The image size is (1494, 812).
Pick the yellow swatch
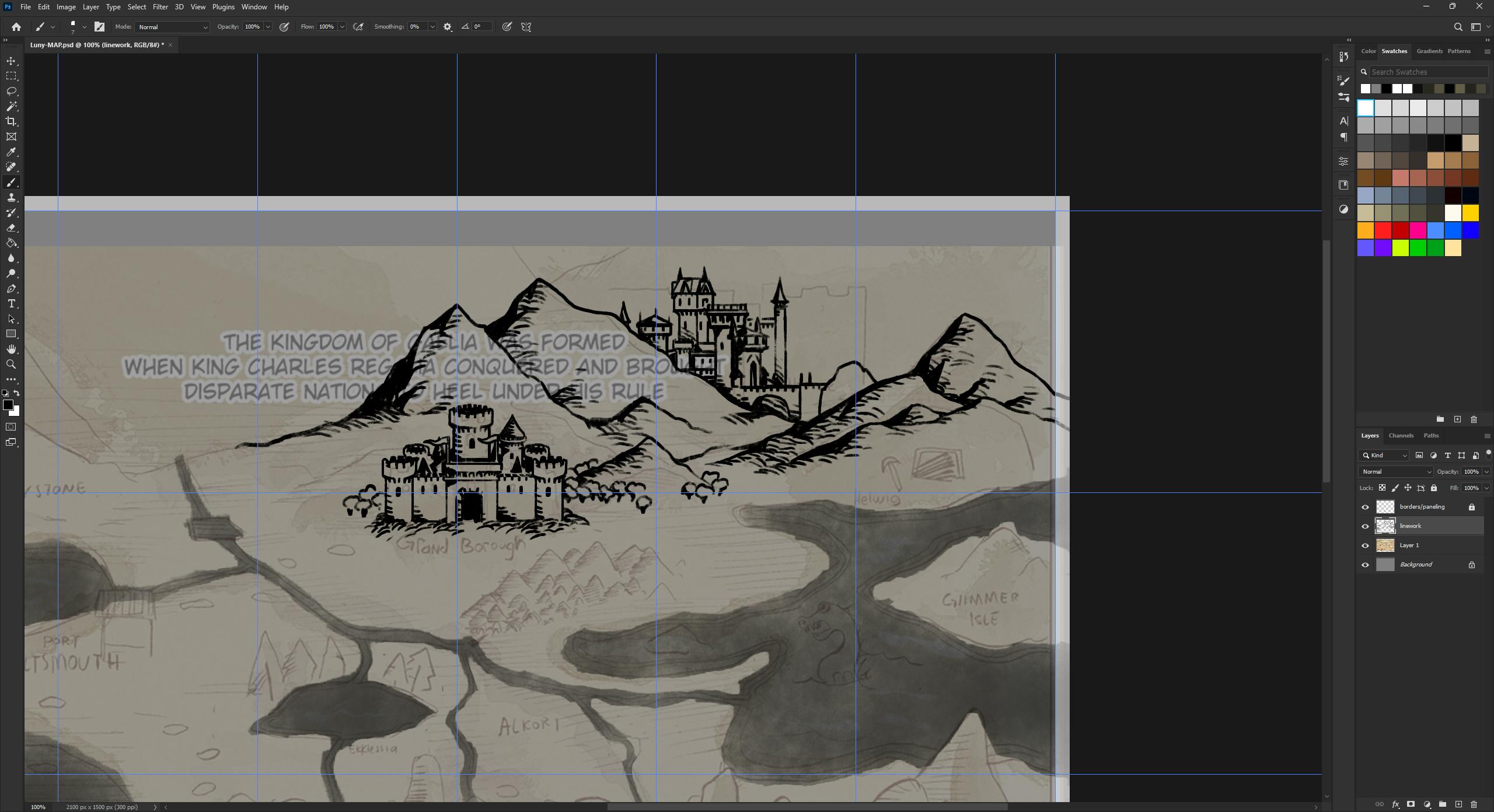(1470, 213)
